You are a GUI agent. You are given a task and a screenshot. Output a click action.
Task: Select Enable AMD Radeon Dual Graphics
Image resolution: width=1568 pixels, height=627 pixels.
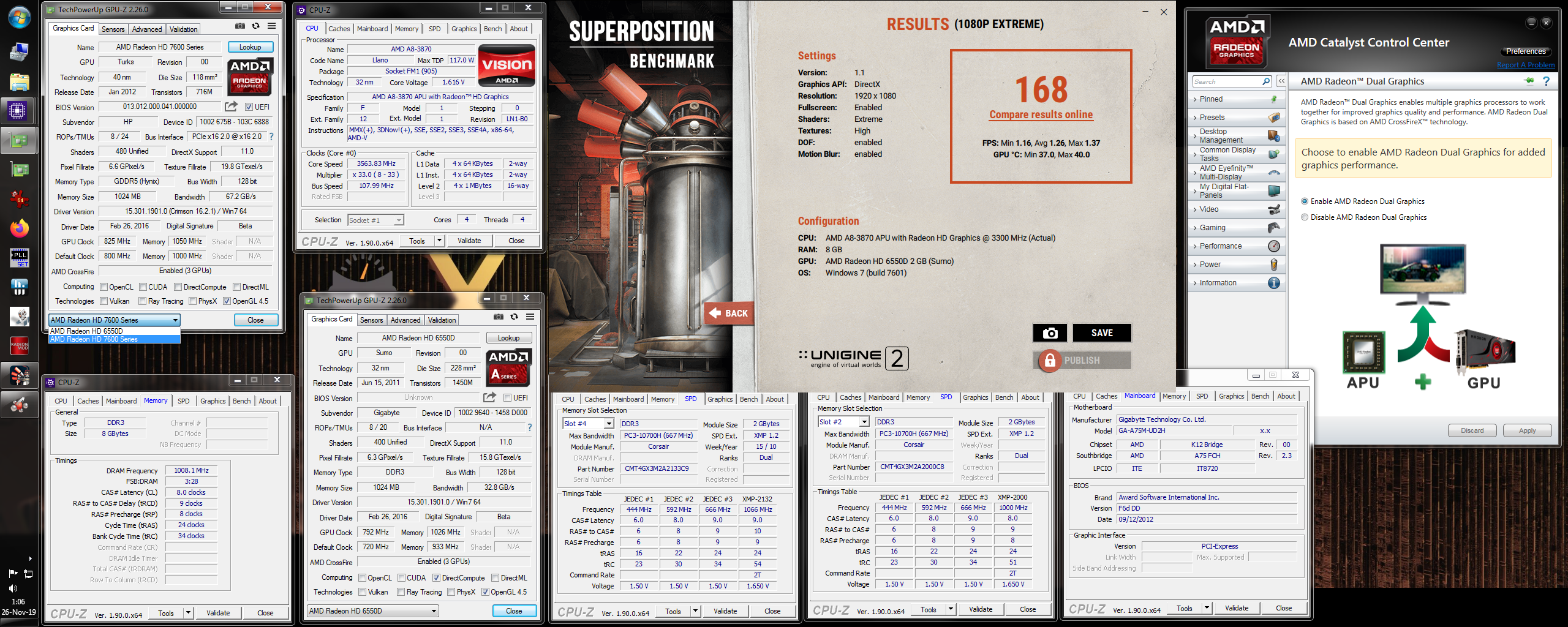(1305, 201)
